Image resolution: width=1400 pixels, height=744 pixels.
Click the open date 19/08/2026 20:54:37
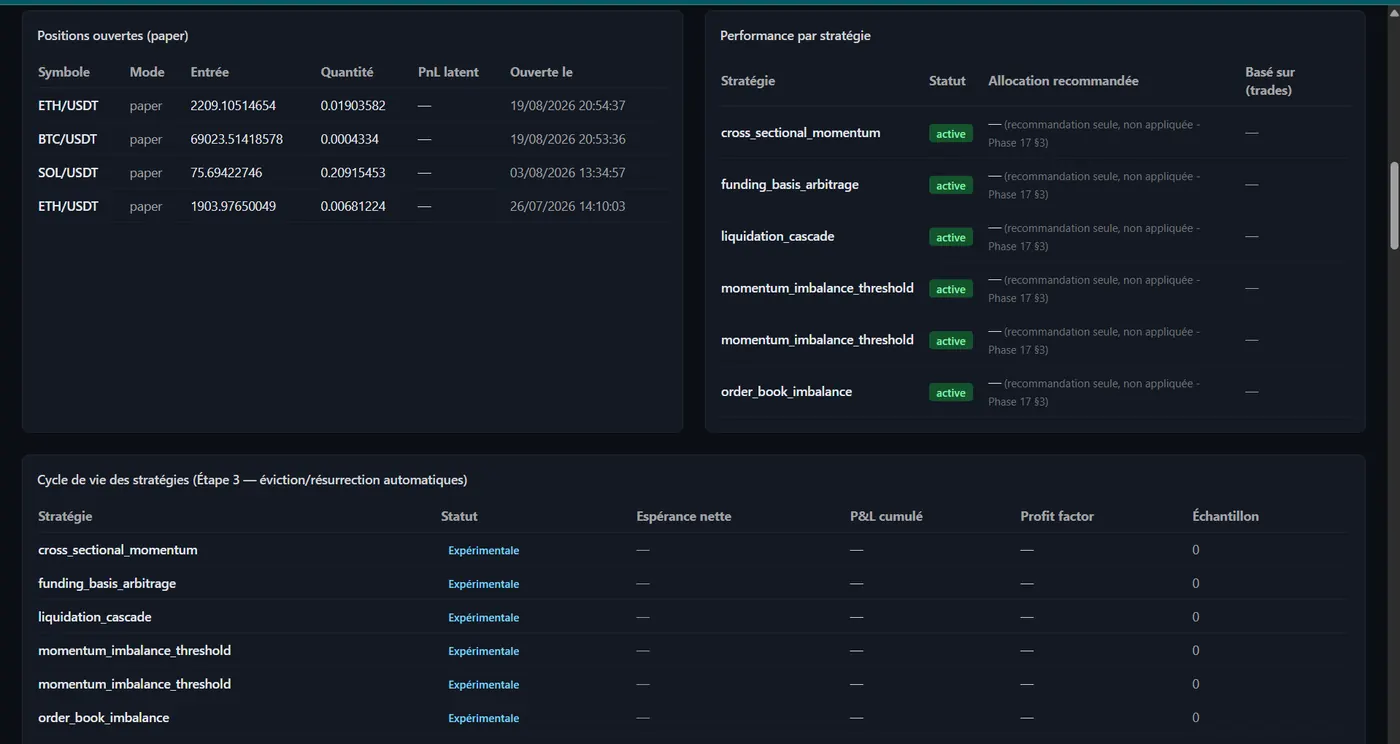(568, 105)
